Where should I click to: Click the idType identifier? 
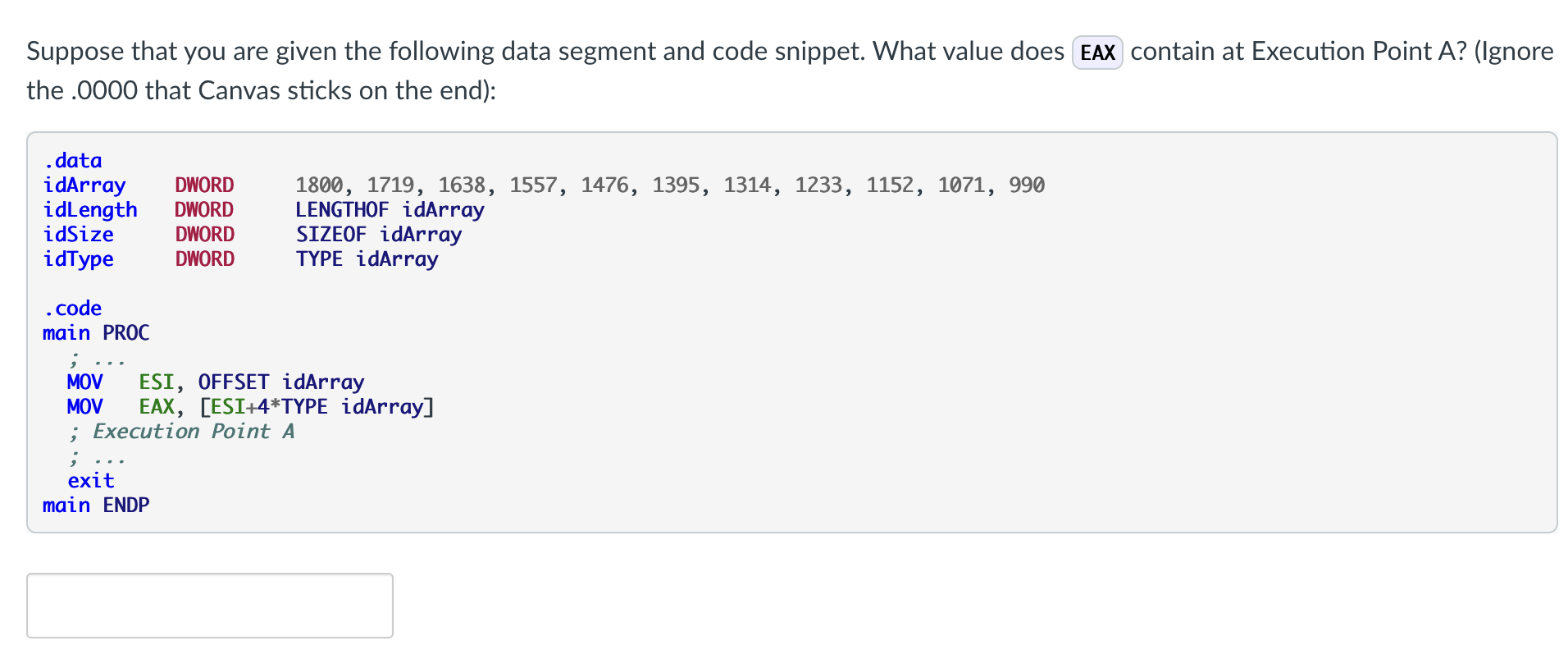79,259
